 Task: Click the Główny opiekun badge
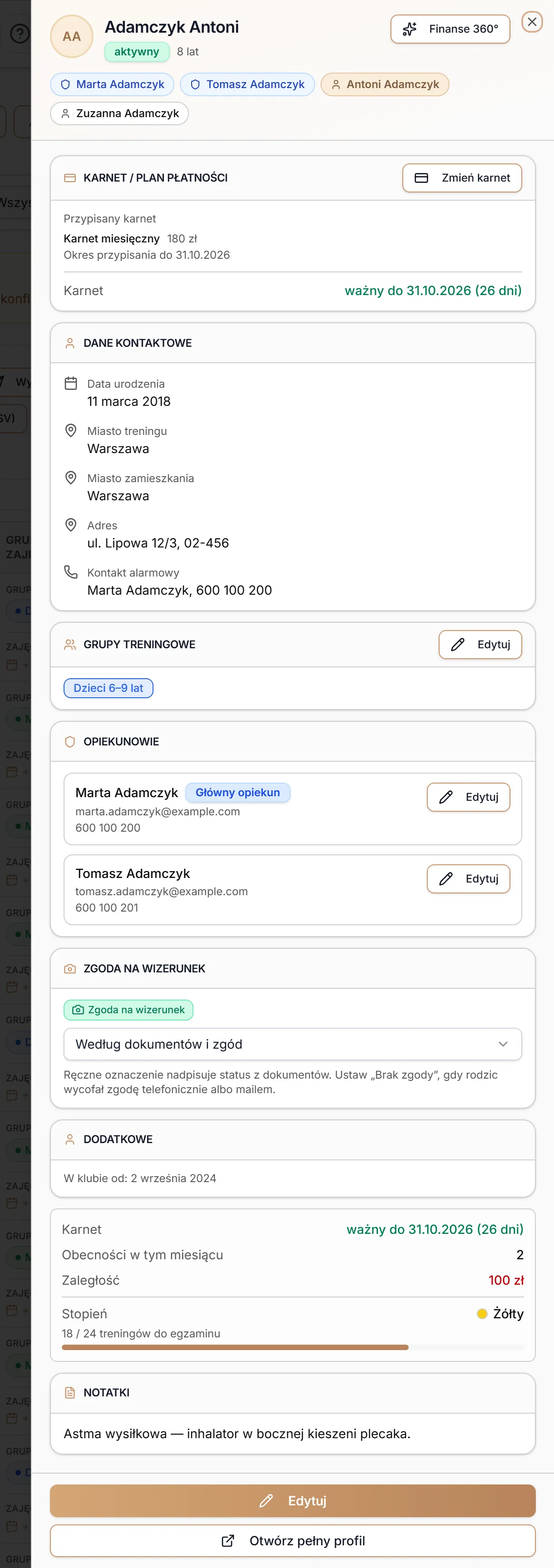[x=237, y=793]
